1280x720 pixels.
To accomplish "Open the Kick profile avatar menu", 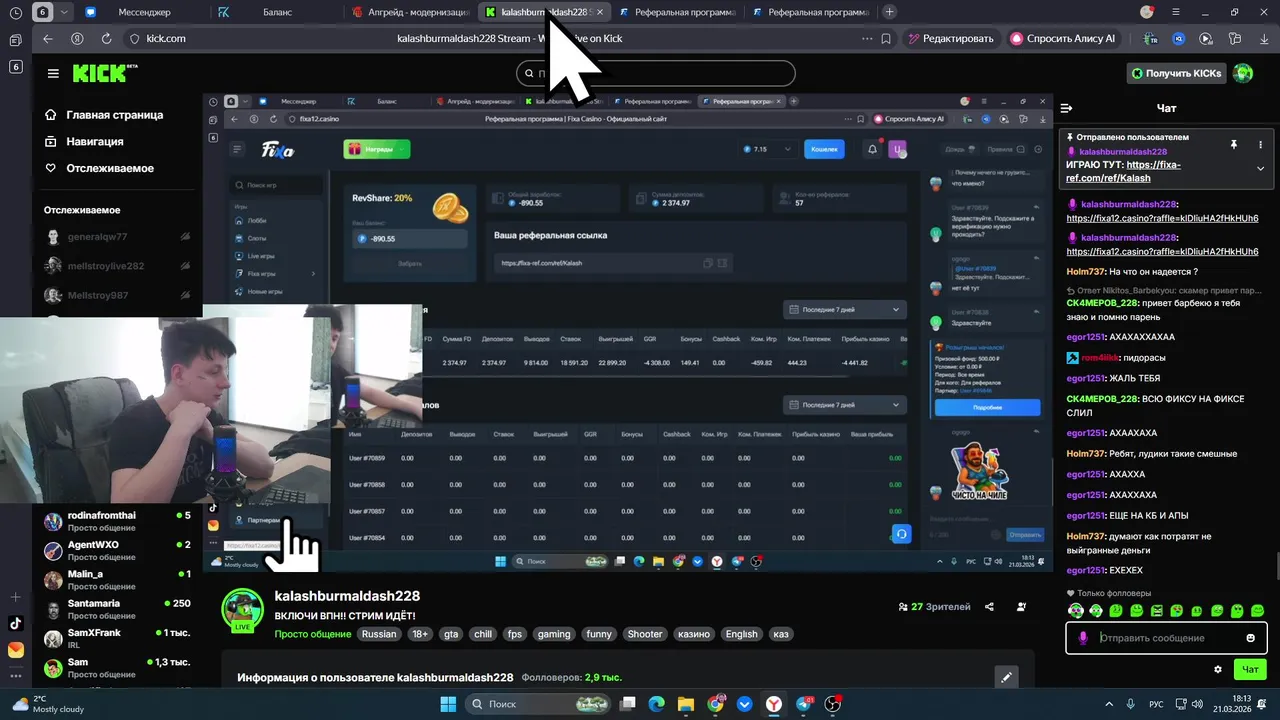I will pyautogui.click(x=1243, y=73).
